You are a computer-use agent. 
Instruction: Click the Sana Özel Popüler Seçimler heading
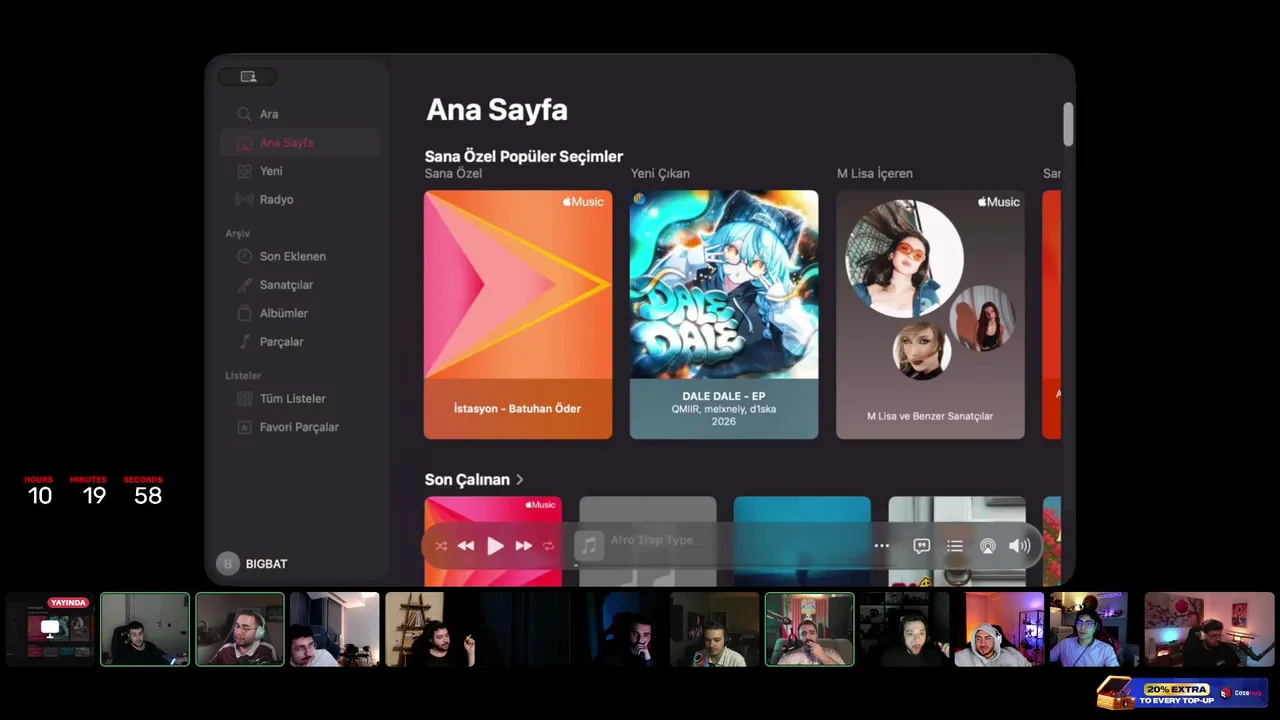(524, 156)
